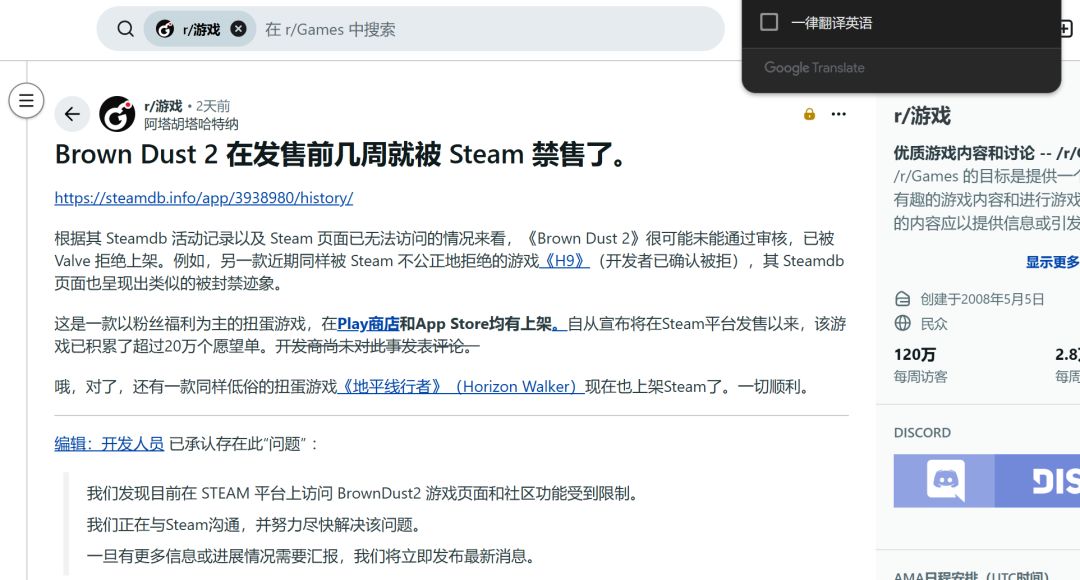This screenshot has height=580, width=1080.
Task: Open the Discord banner image
Action: tap(986, 481)
